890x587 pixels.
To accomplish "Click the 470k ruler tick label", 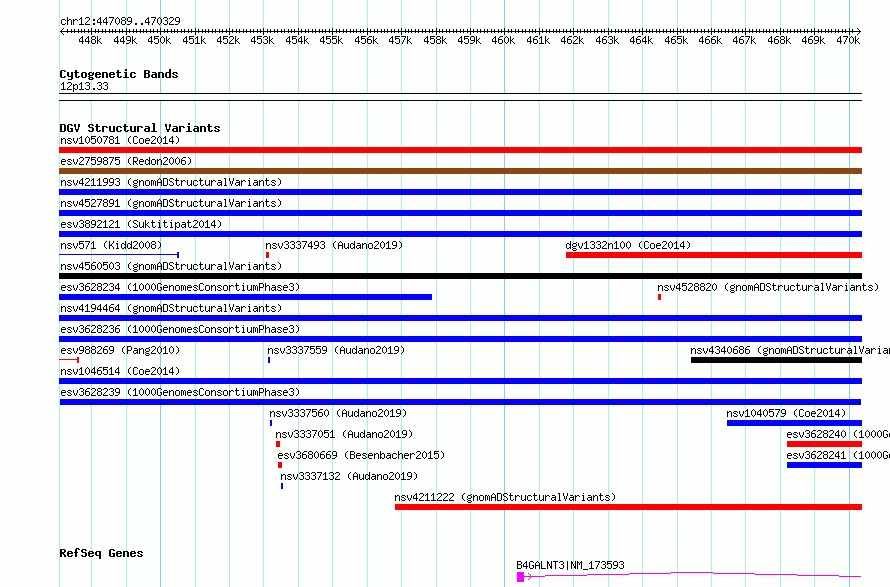I will [848, 40].
